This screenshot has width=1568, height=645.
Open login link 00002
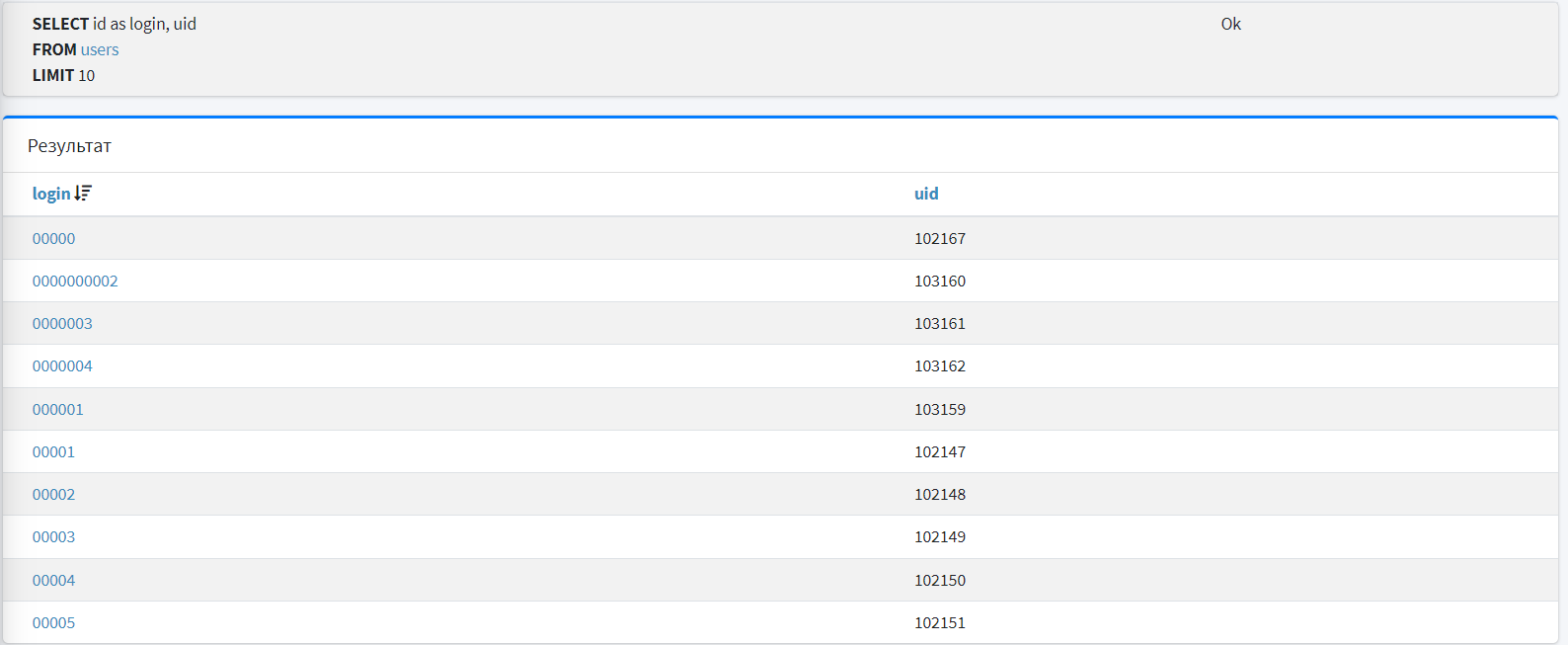pyautogui.click(x=53, y=494)
